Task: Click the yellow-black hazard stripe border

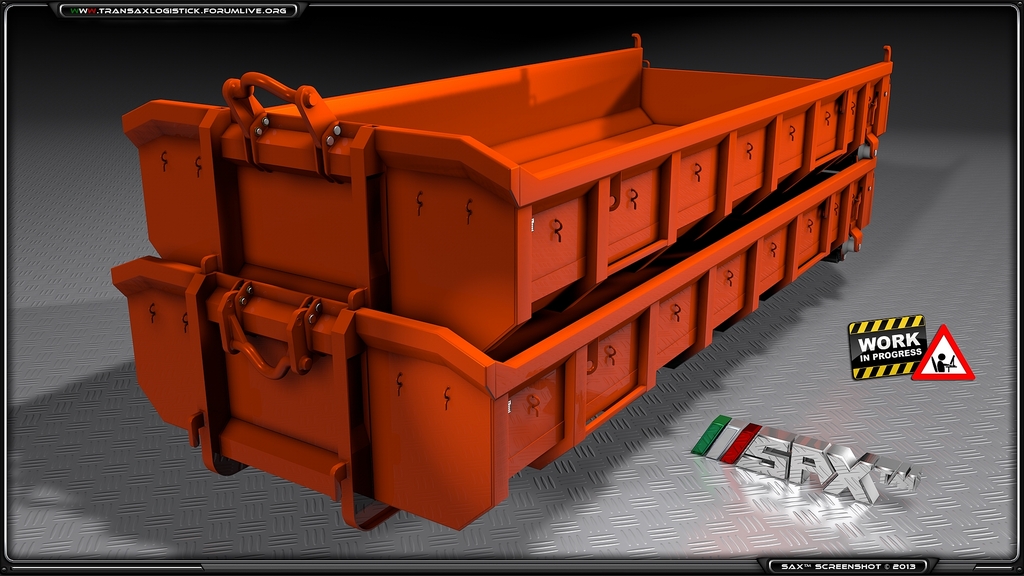Action: click(885, 327)
